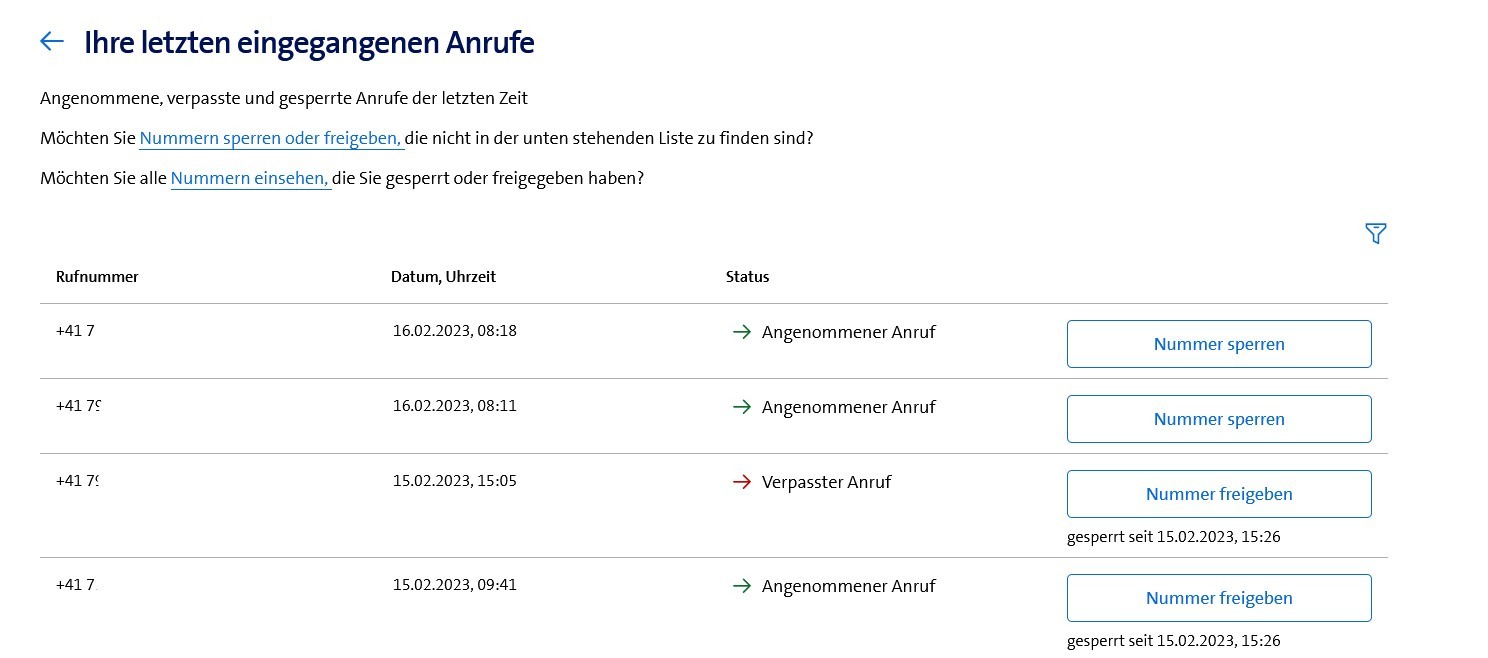
Task: Click the back arrow beside the page title
Action: [52, 41]
